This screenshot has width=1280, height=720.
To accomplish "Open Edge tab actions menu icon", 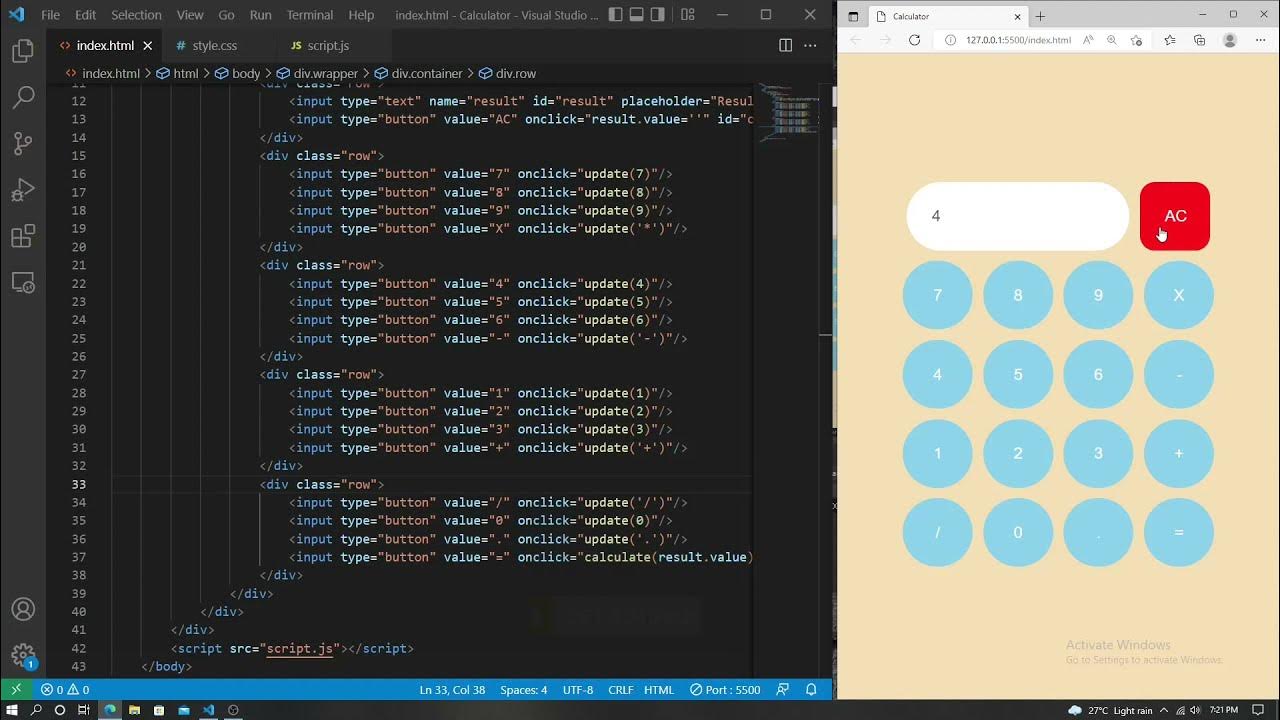I will 853,16.
